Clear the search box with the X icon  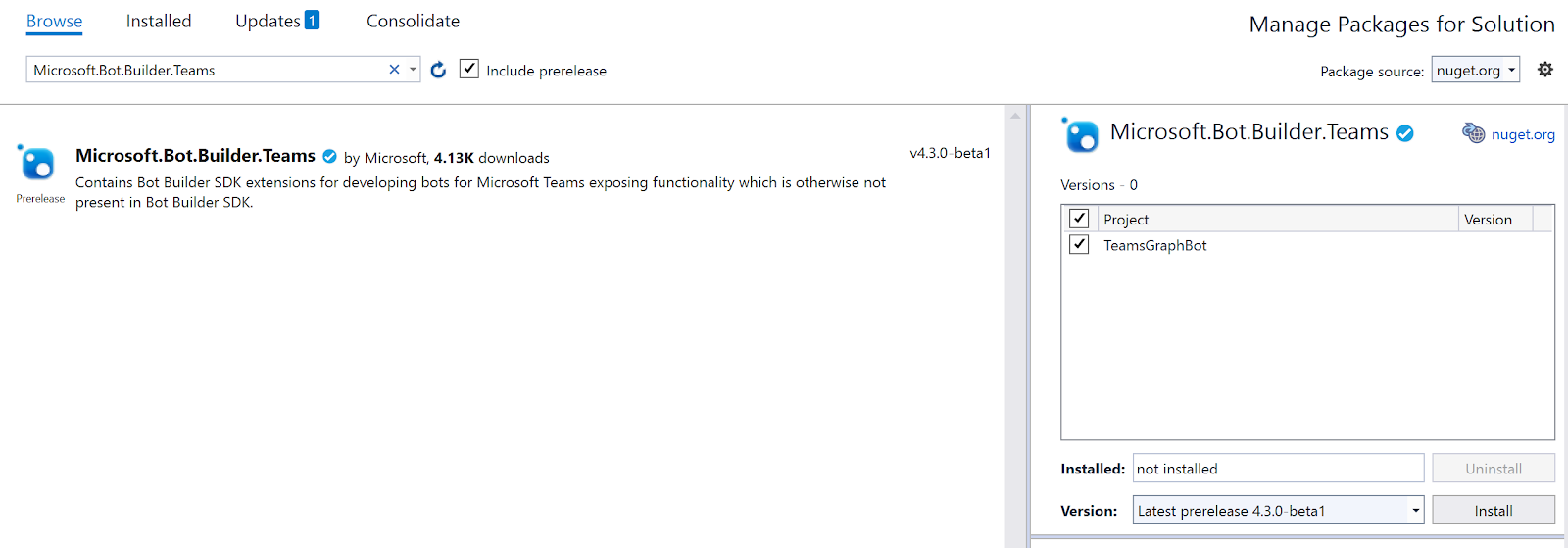click(394, 70)
